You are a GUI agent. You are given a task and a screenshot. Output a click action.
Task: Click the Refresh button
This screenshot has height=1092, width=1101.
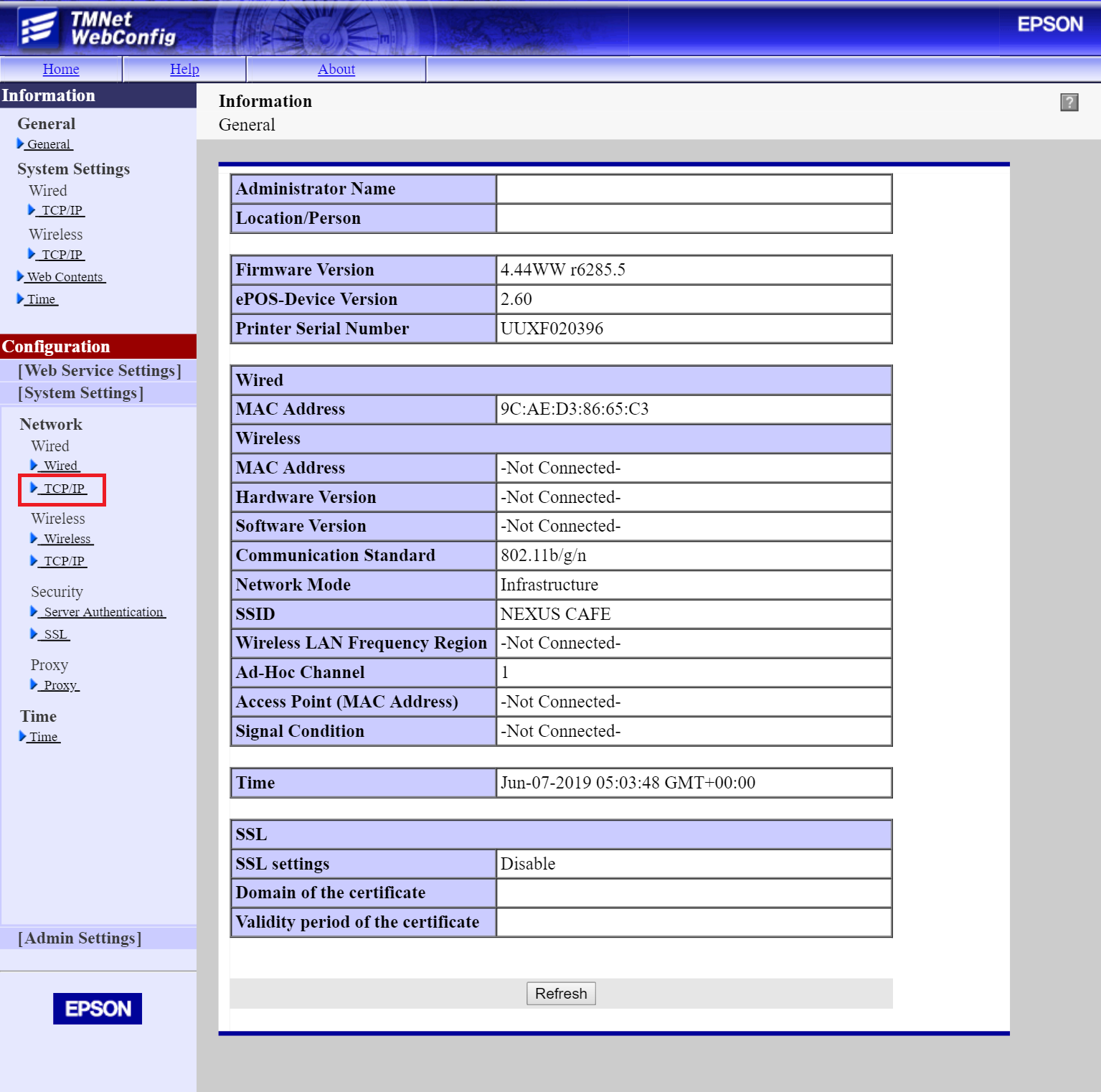[560, 993]
